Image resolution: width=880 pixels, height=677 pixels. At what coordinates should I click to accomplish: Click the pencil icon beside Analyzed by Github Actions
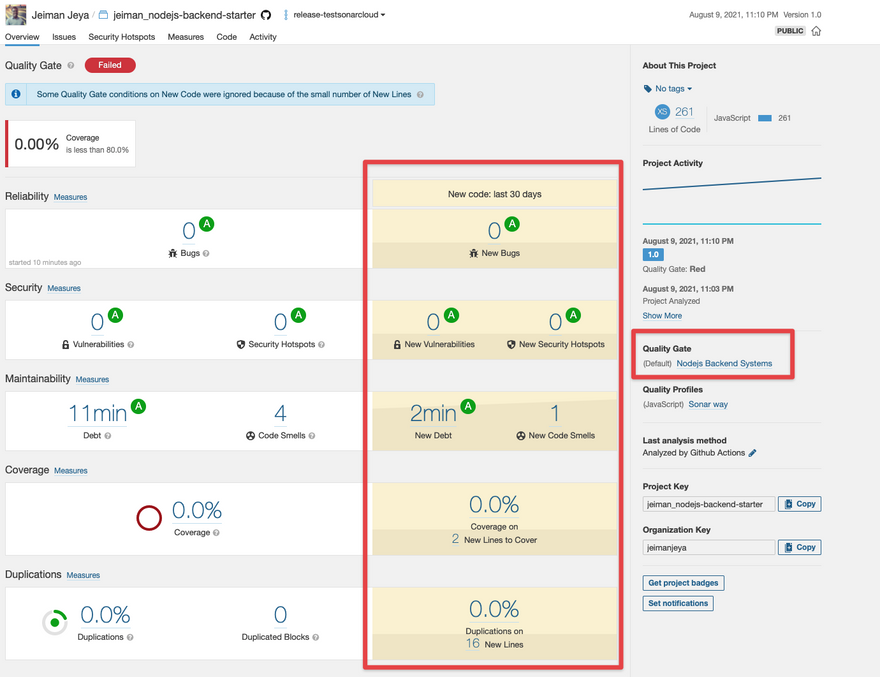coord(753,453)
